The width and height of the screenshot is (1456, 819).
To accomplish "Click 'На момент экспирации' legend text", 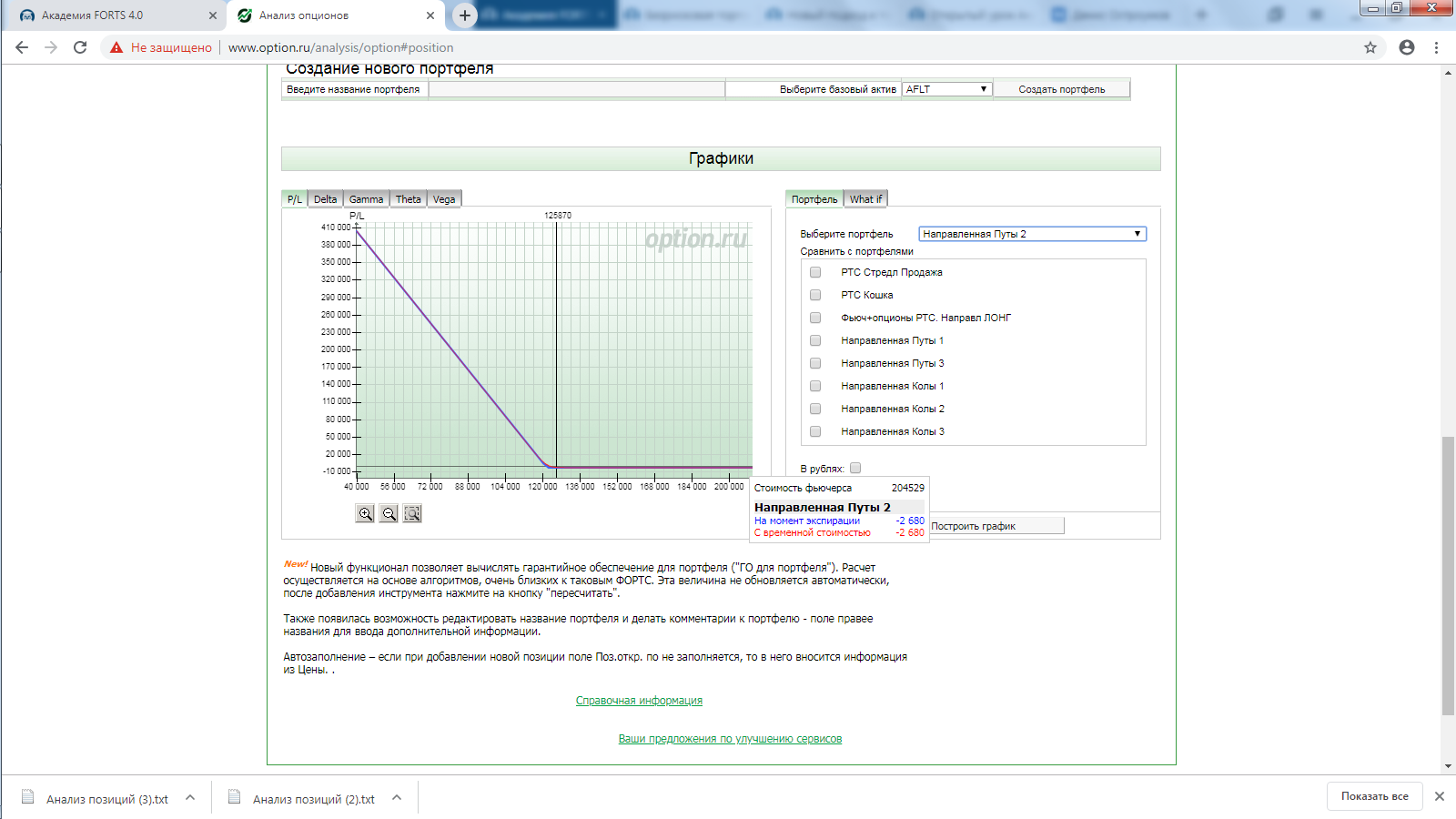I will pyautogui.click(x=807, y=521).
